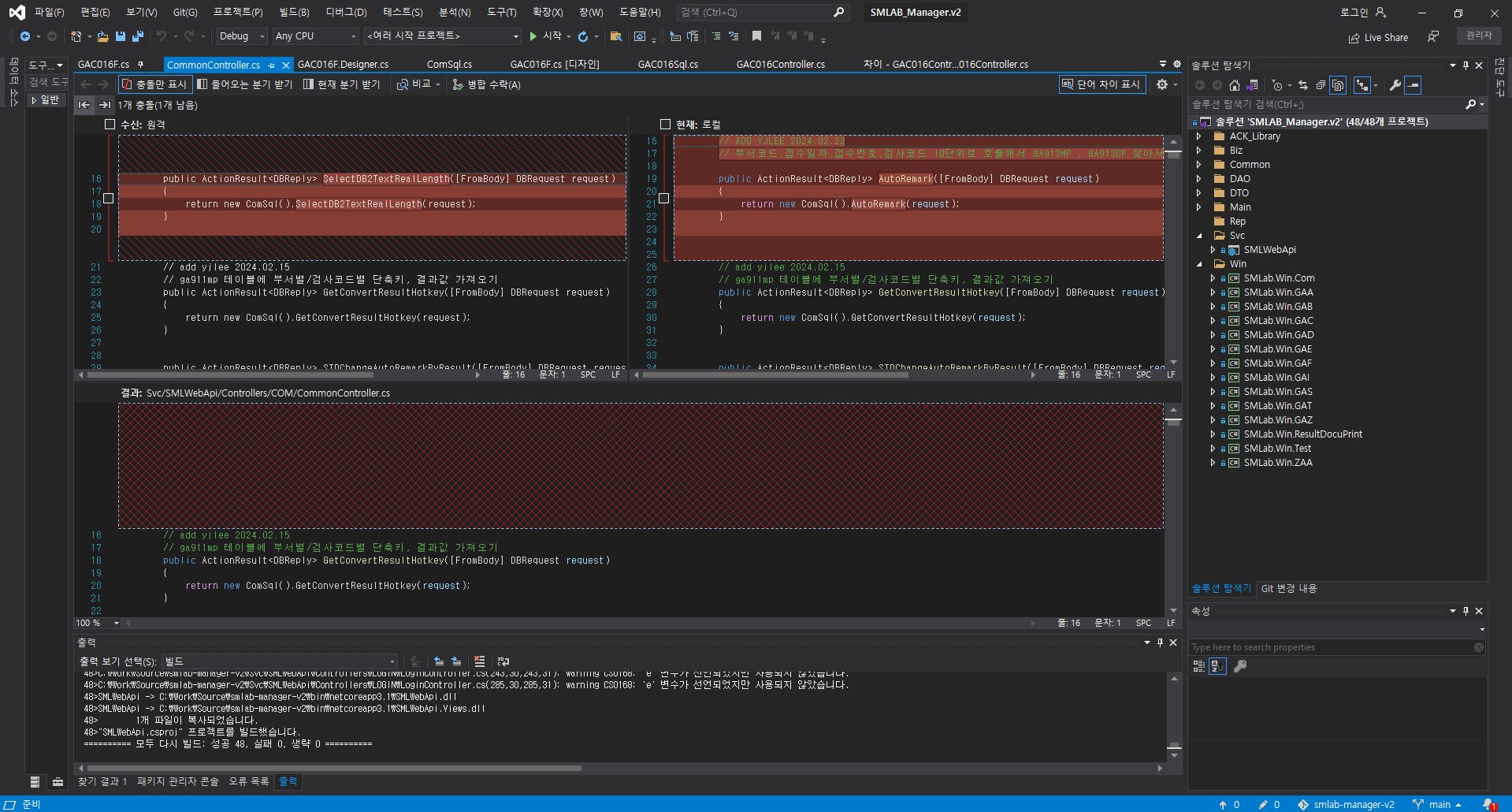Go to the previous conflict arrow icon

(x=84, y=105)
